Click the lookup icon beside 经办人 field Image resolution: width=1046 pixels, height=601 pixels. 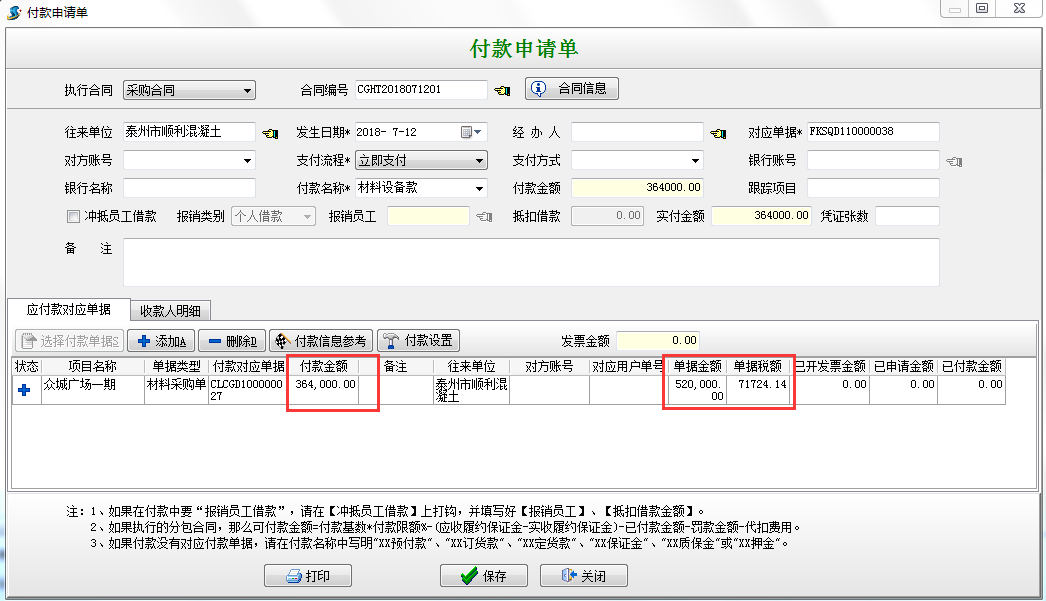click(x=718, y=133)
